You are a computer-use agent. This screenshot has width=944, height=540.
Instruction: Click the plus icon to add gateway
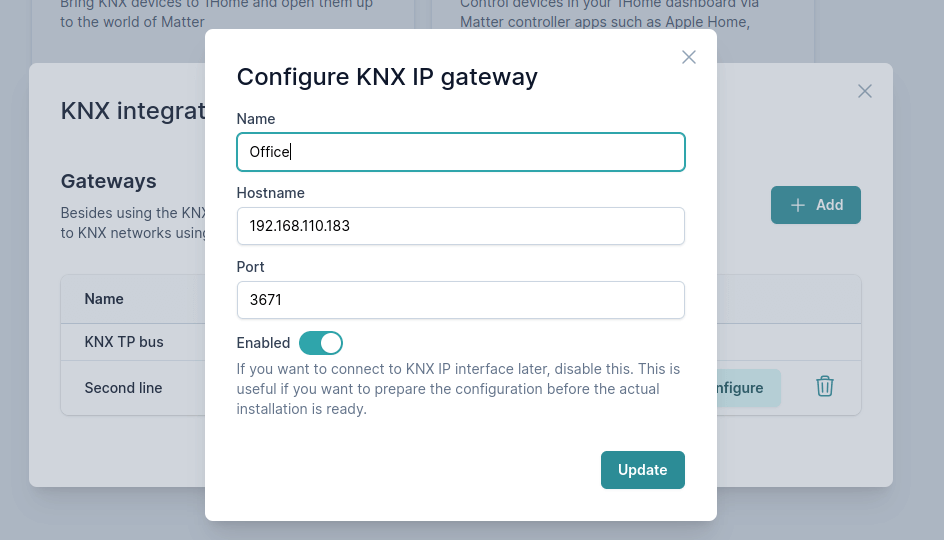point(798,205)
